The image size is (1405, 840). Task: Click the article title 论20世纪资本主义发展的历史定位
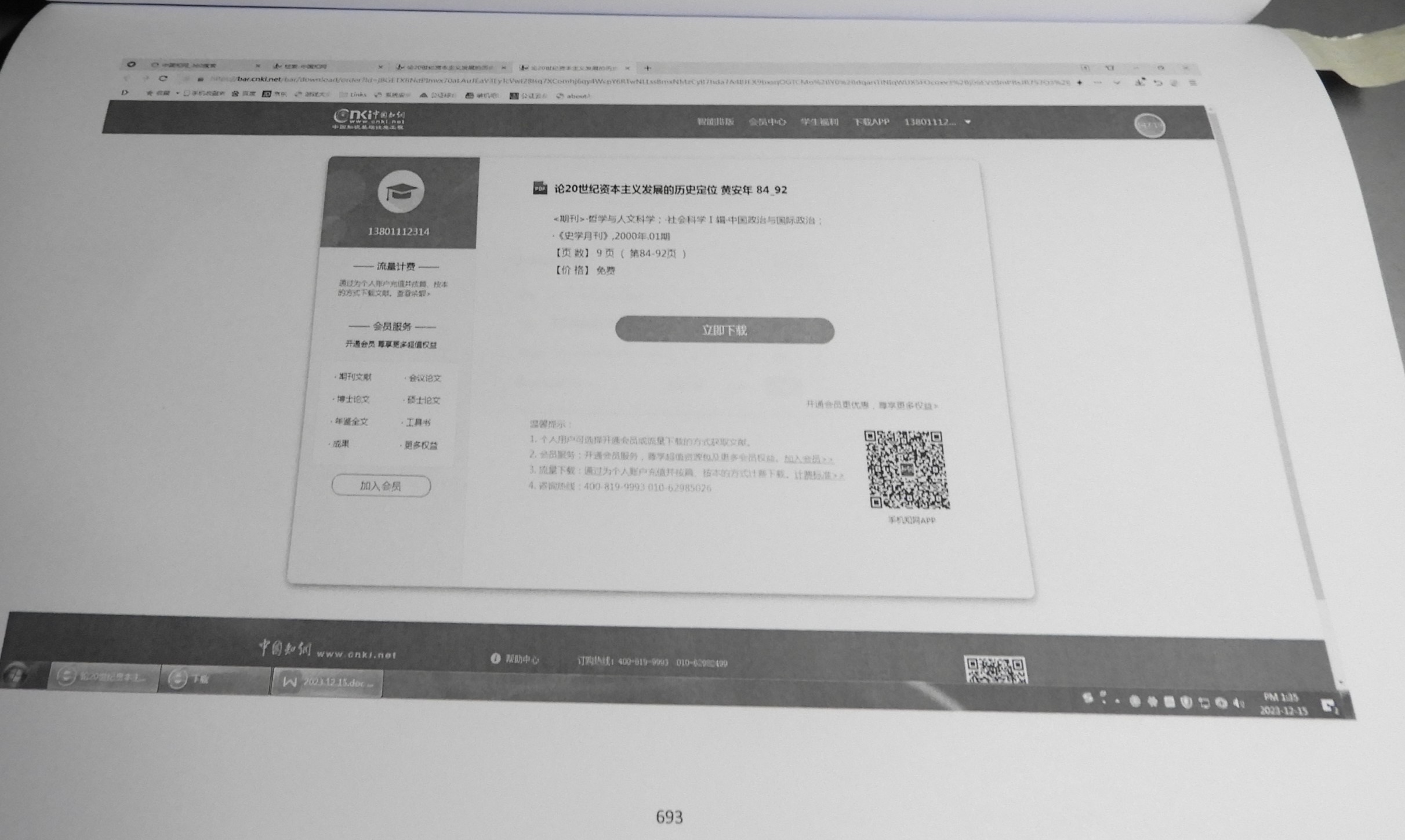coord(636,189)
